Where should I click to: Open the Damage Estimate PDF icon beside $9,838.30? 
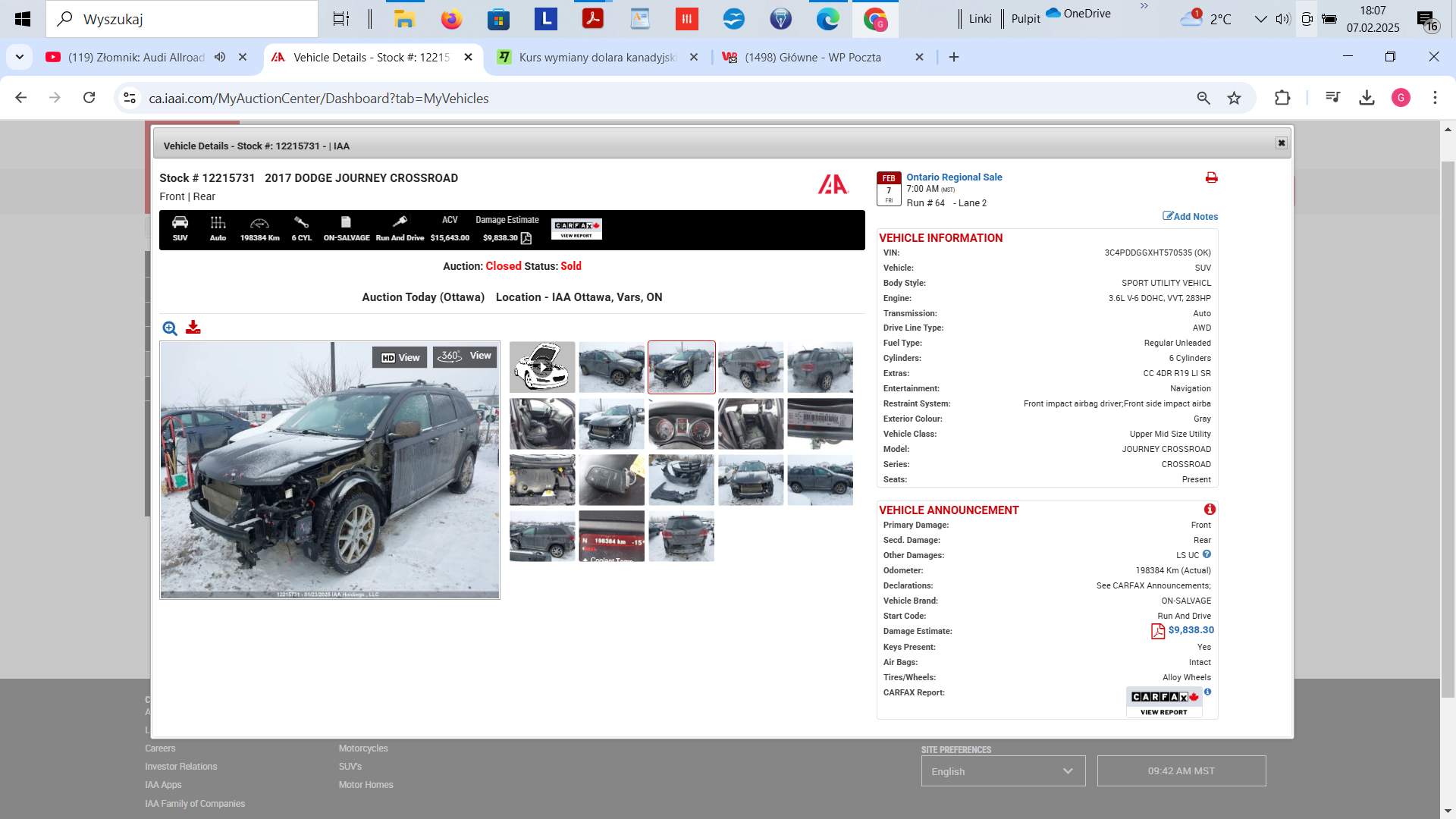coord(1158,631)
